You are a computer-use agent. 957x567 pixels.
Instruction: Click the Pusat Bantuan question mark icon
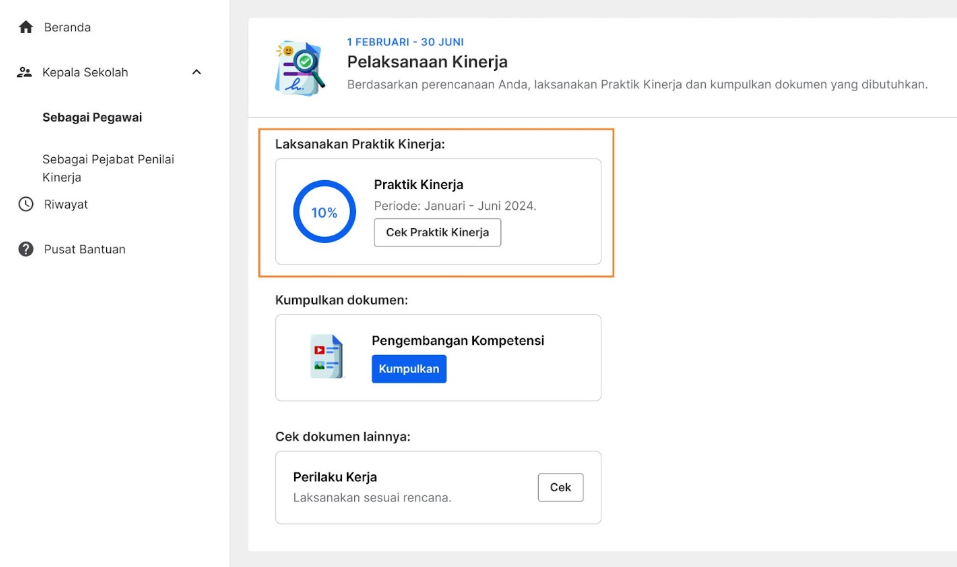[x=26, y=249]
